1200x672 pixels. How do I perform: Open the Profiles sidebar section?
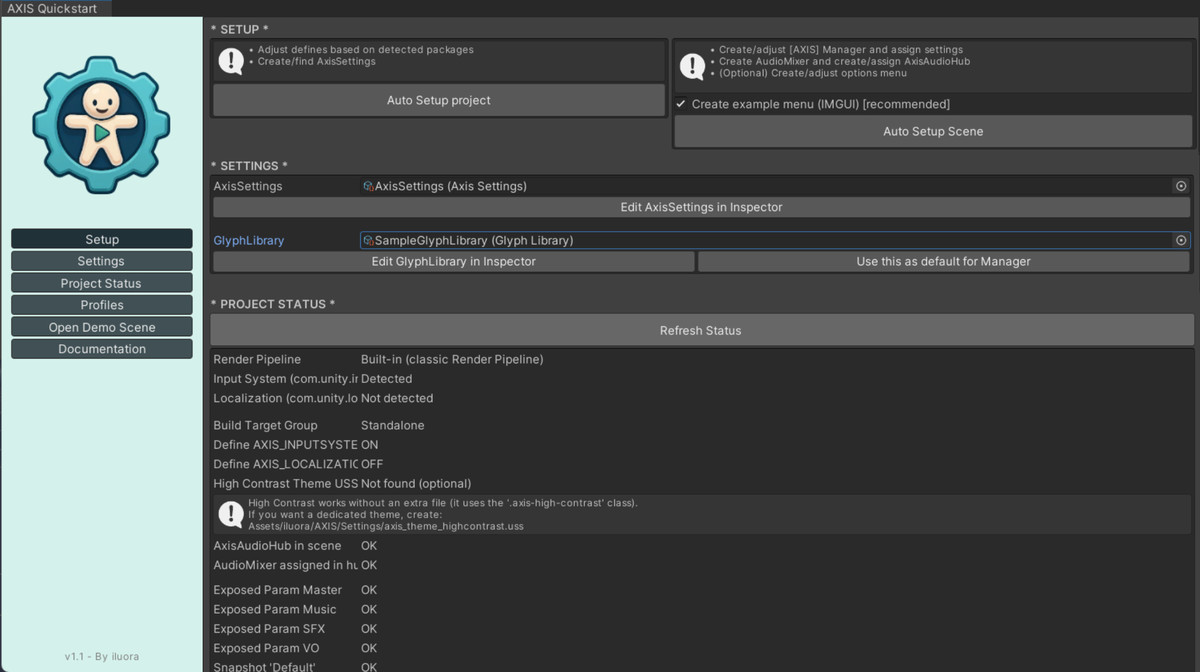[x=101, y=304]
